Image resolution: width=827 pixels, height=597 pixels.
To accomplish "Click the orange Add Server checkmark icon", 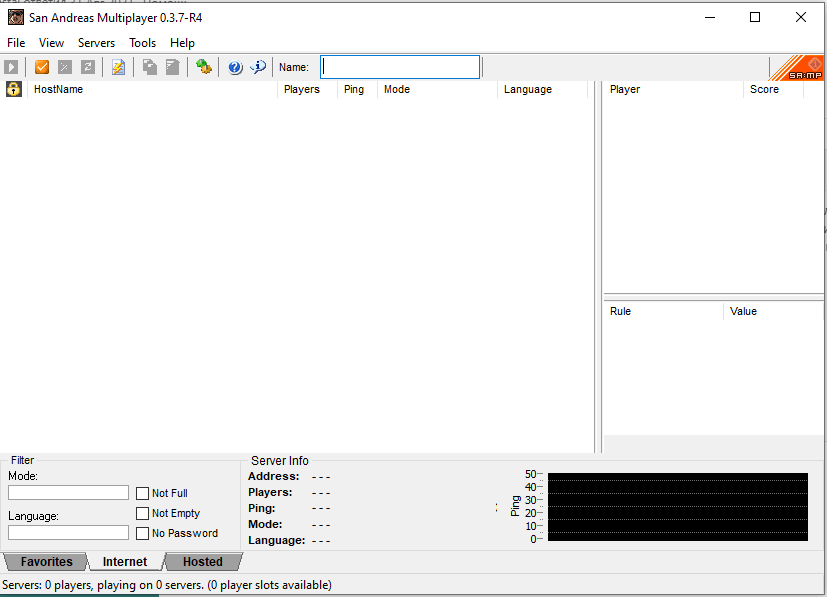I will (42, 67).
